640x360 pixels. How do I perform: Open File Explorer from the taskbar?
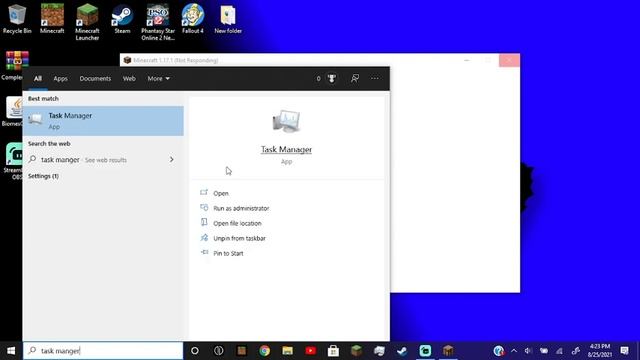(x=287, y=351)
